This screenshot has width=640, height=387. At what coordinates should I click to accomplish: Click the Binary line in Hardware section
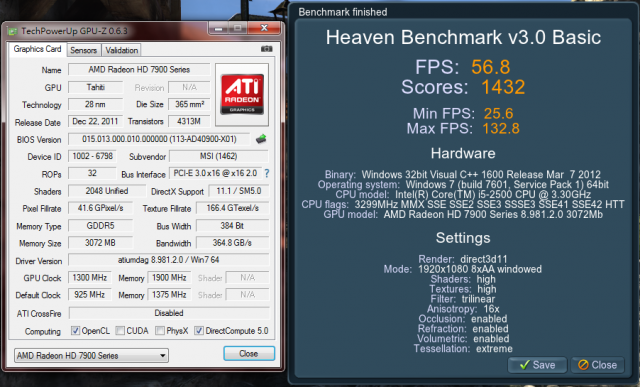tap(463, 175)
